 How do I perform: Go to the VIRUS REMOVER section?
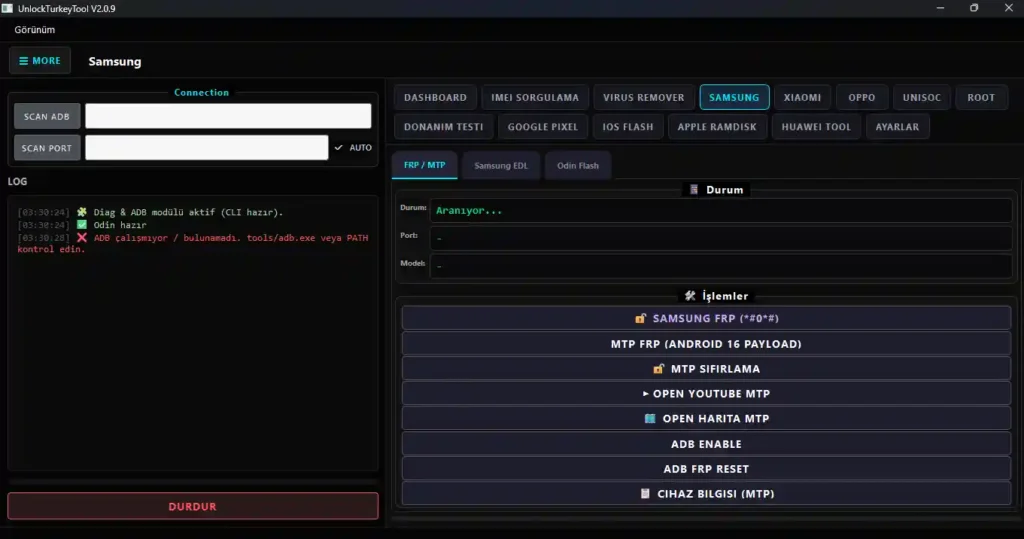pos(644,97)
